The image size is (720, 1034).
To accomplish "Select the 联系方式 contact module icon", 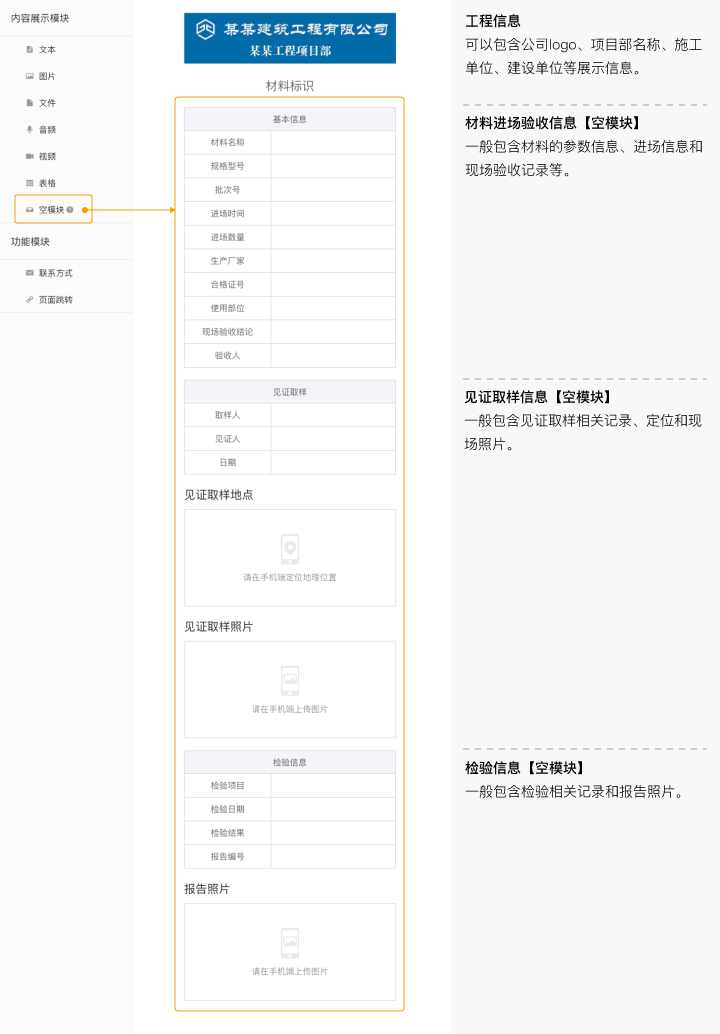I will click(29, 273).
